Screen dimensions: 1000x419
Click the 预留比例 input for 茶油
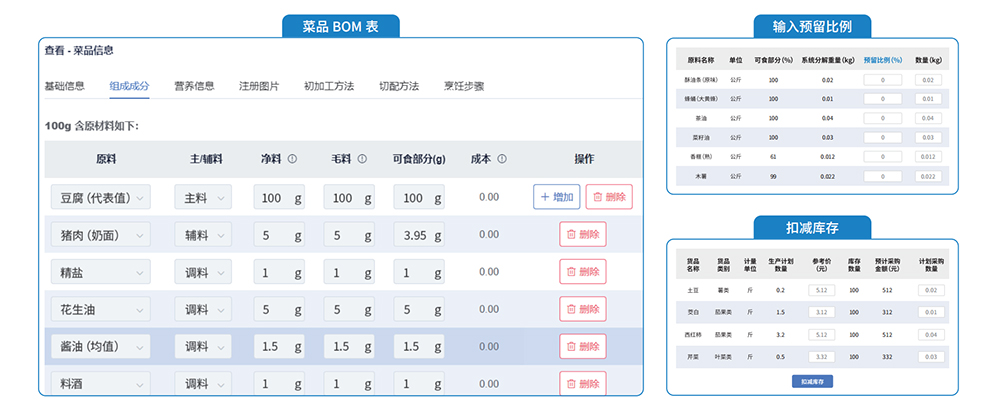(x=882, y=118)
